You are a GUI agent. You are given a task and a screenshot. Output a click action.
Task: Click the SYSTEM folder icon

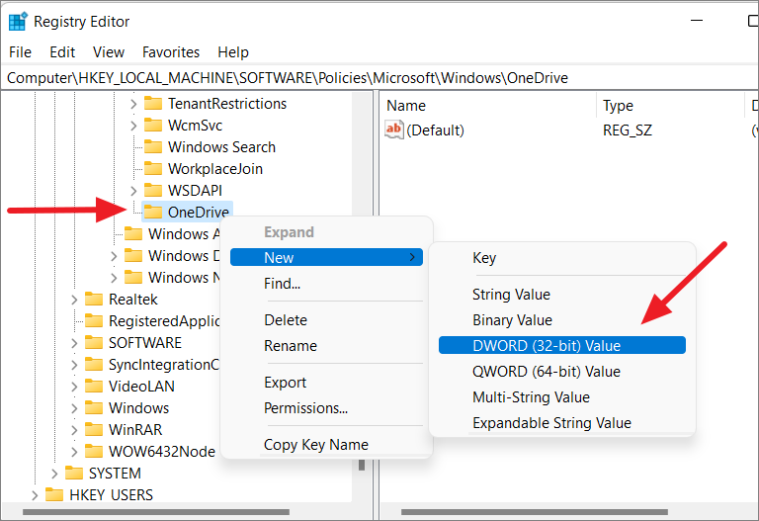click(x=74, y=473)
